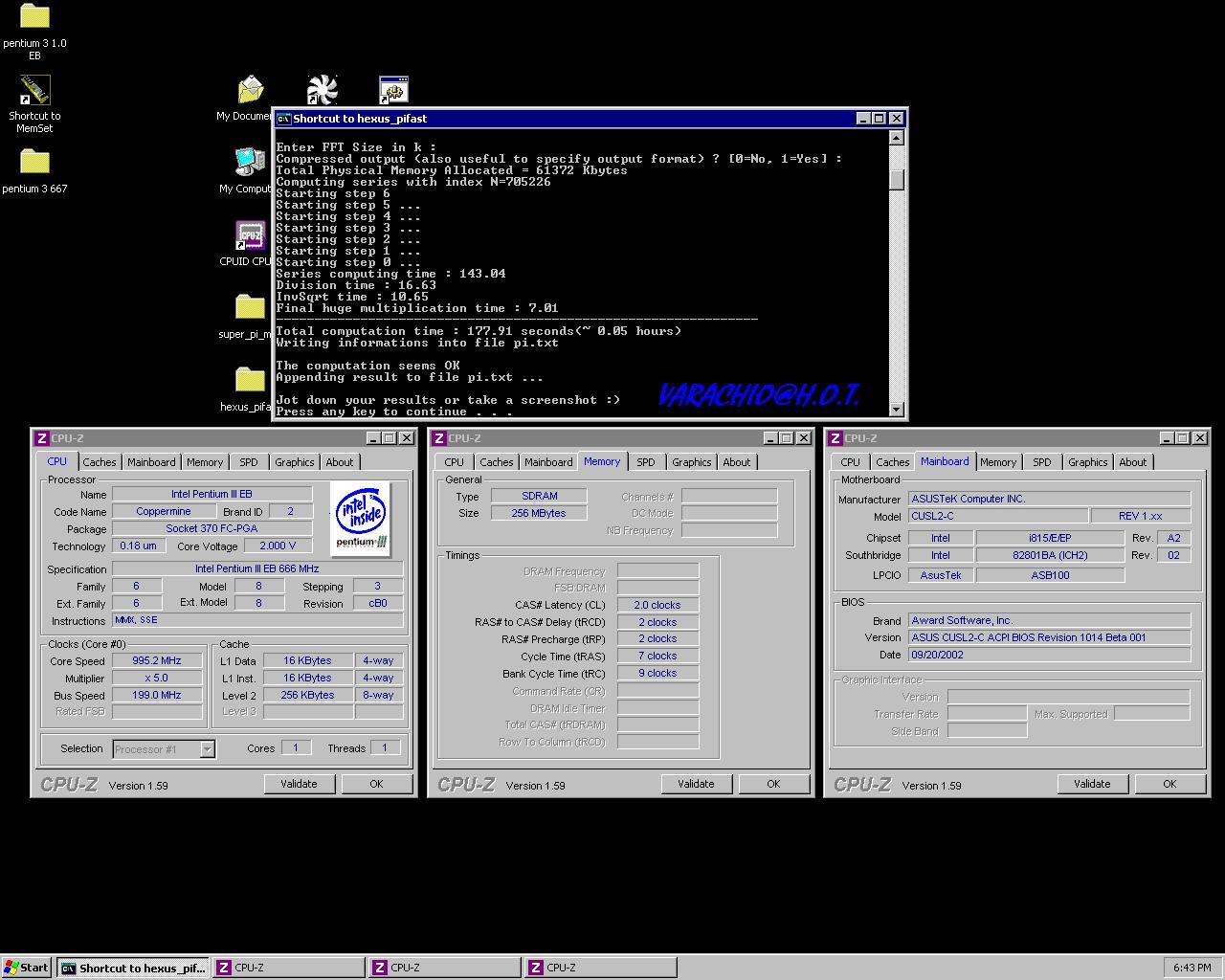This screenshot has height=980, width=1225.
Task: Click the Socket 370 FC-PGA package field
Action: pos(212,528)
